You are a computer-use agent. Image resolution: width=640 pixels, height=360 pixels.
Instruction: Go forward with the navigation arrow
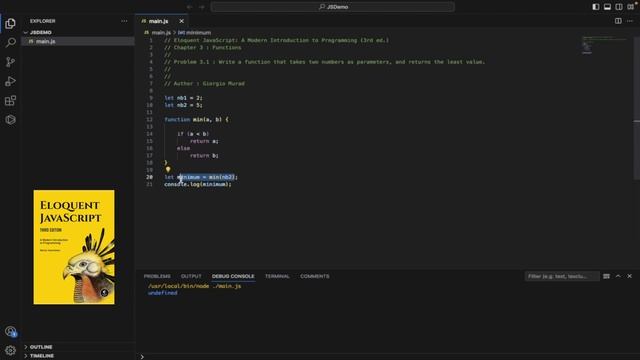(x=202, y=7)
